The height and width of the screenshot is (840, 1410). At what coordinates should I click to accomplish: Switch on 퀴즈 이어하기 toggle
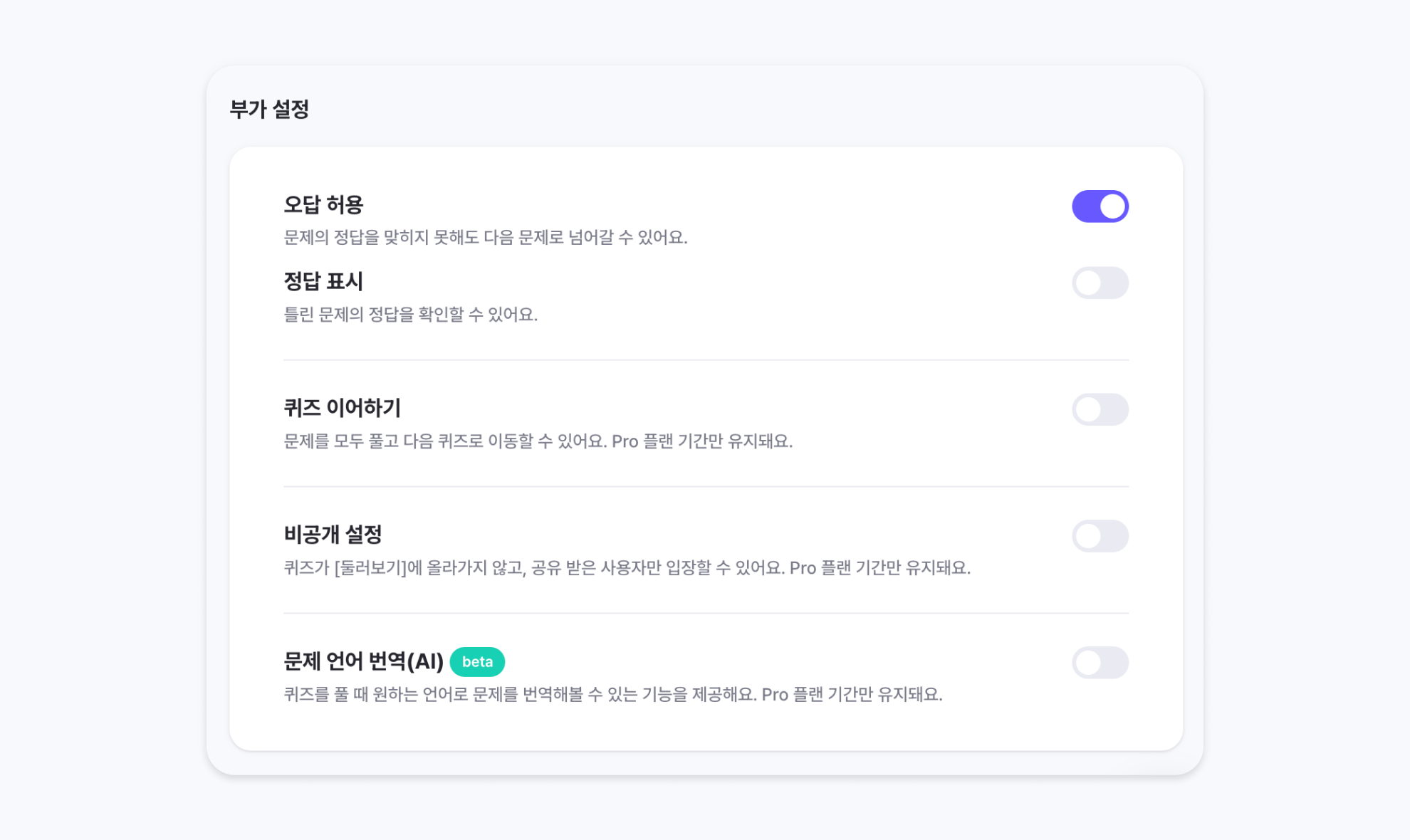tap(1100, 409)
